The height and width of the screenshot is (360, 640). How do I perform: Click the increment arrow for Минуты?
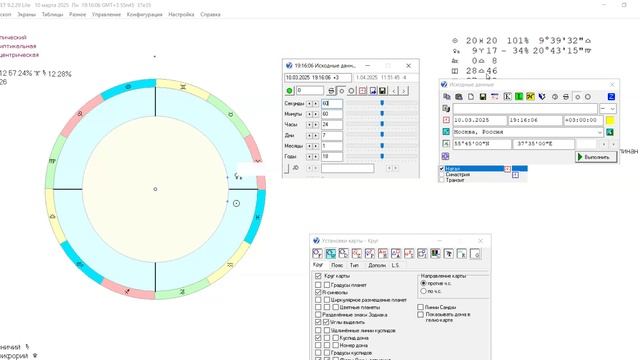pyautogui.click(x=315, y=114)
